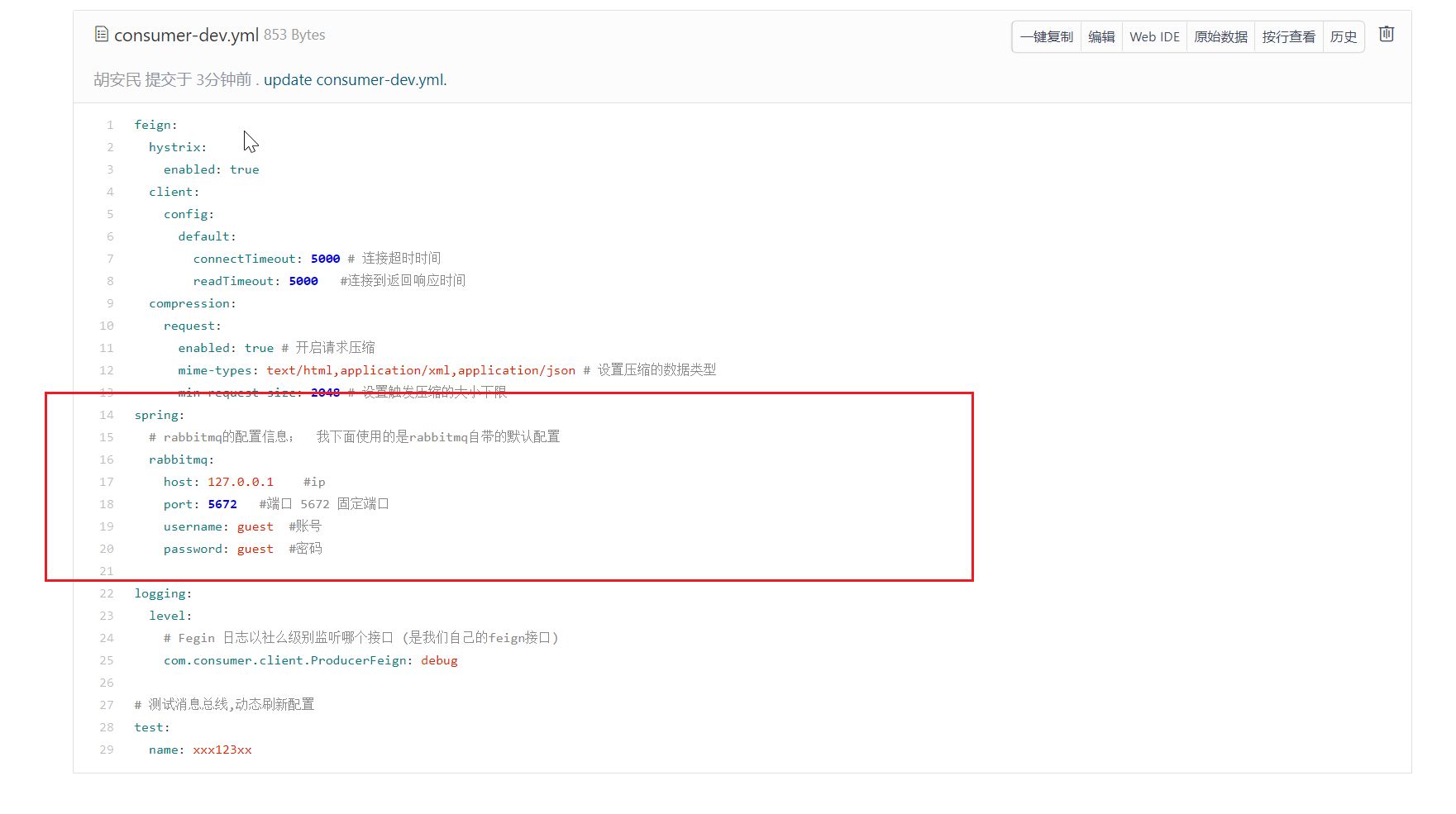Select line number 17

107,482
